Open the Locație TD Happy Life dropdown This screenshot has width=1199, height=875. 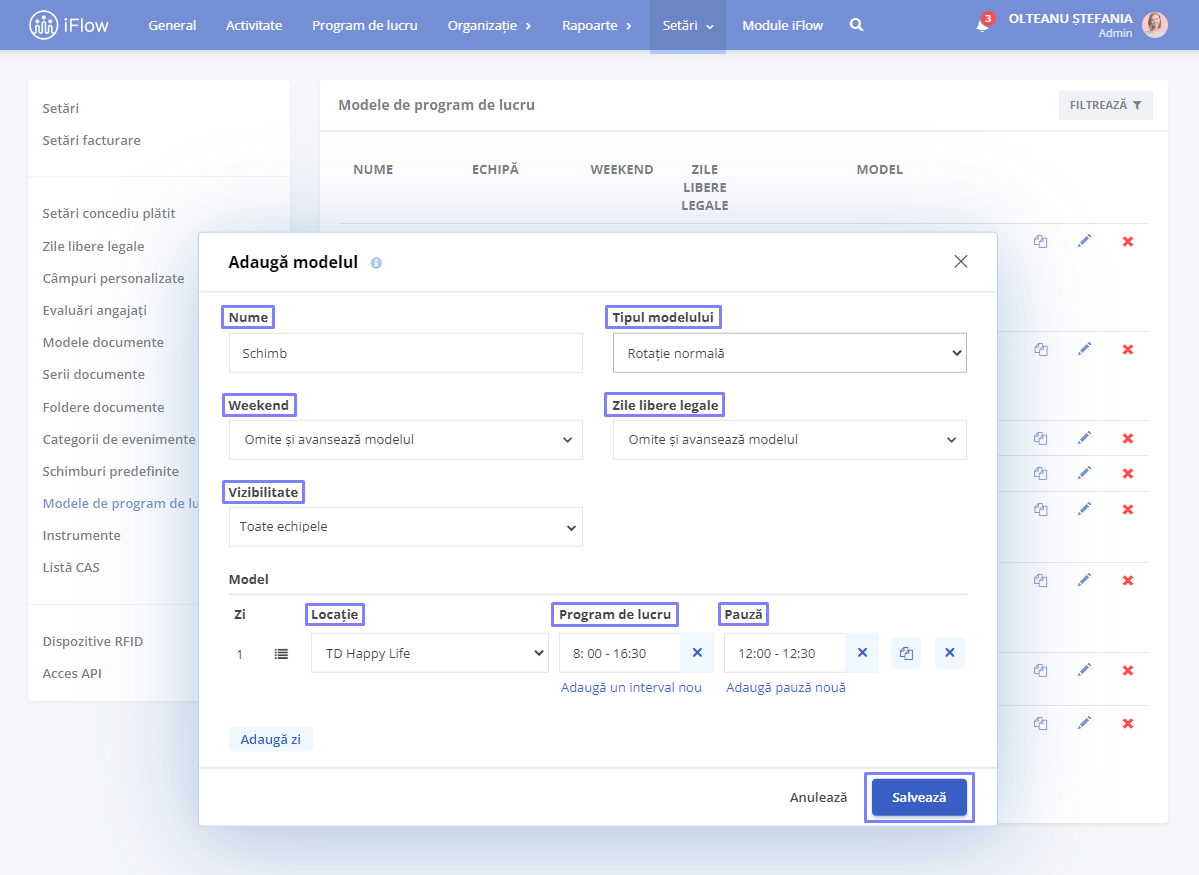tap(430, 653)
